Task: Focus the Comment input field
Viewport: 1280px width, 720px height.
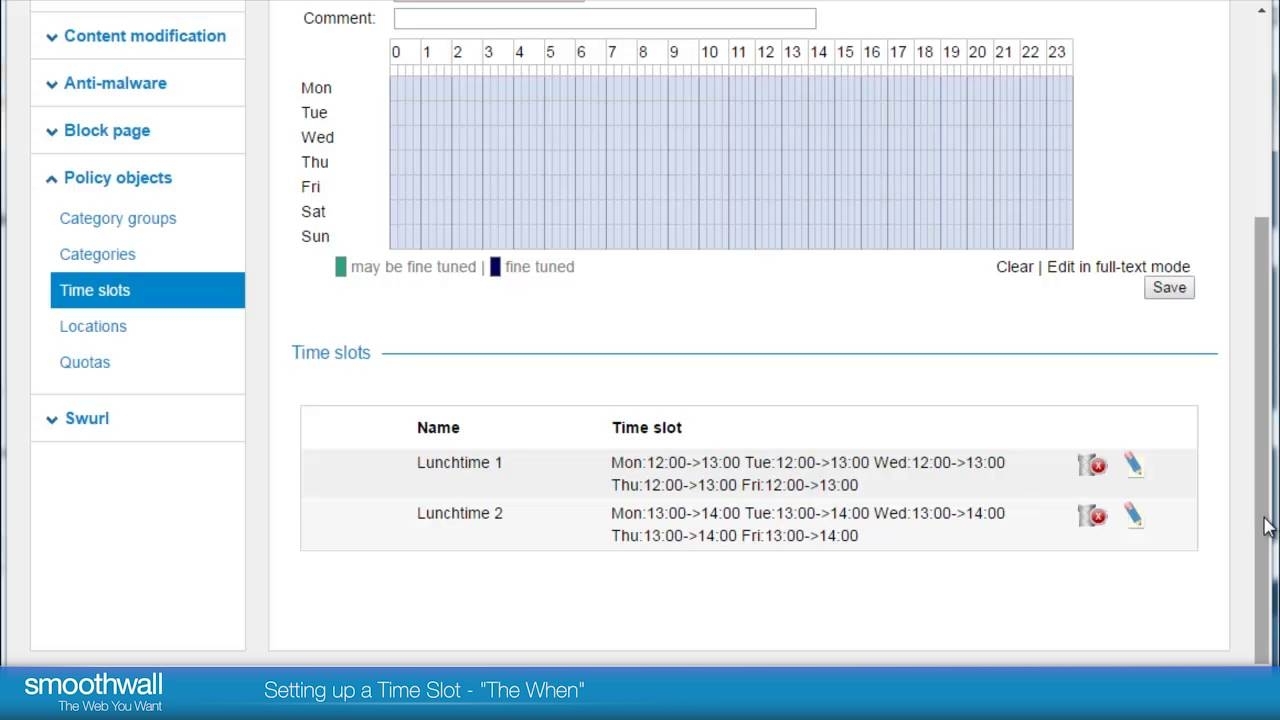Action: coord(605,18)
